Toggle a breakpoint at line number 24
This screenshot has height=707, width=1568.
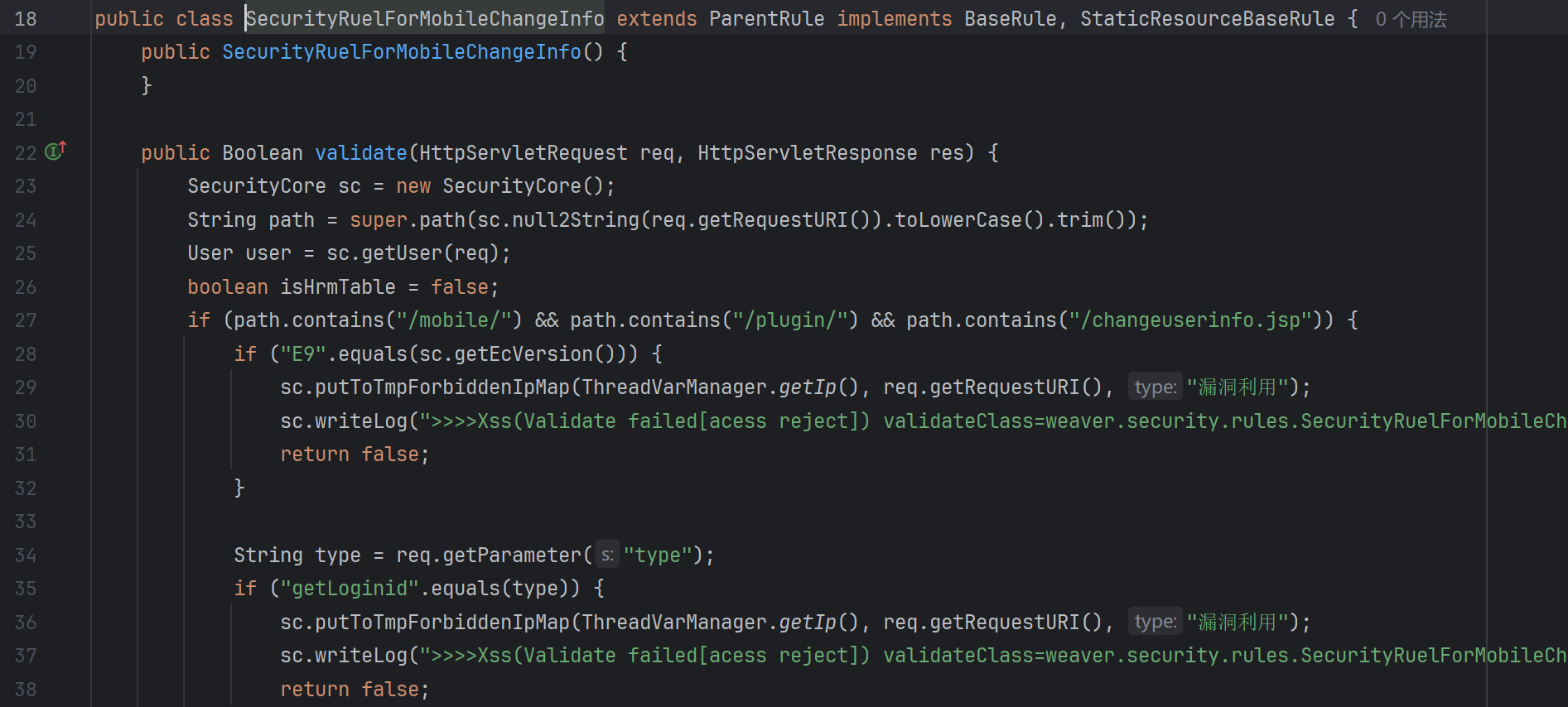coord(26,220)
